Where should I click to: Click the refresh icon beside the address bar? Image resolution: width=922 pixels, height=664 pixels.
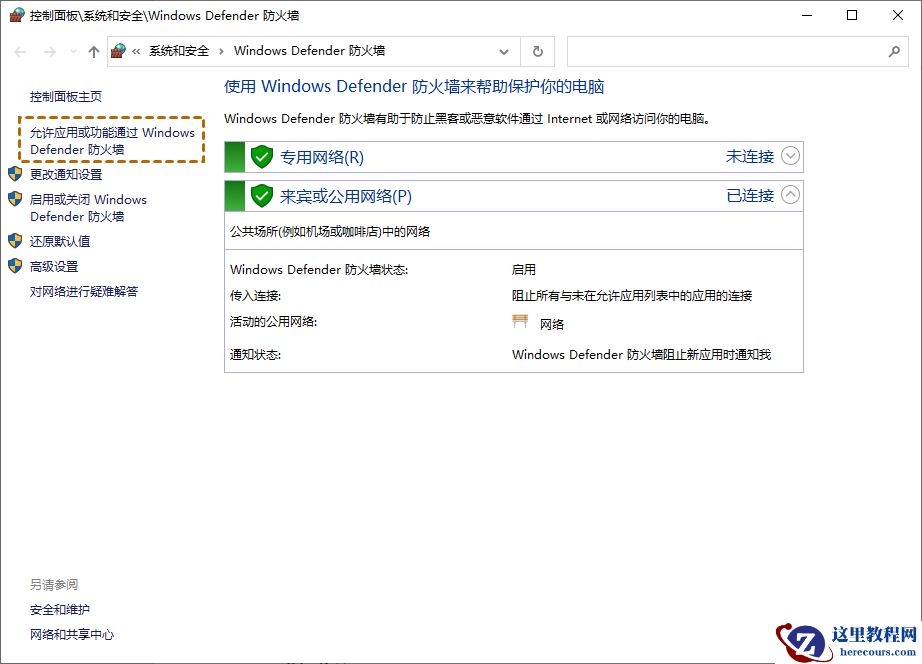tap(538, 51)
